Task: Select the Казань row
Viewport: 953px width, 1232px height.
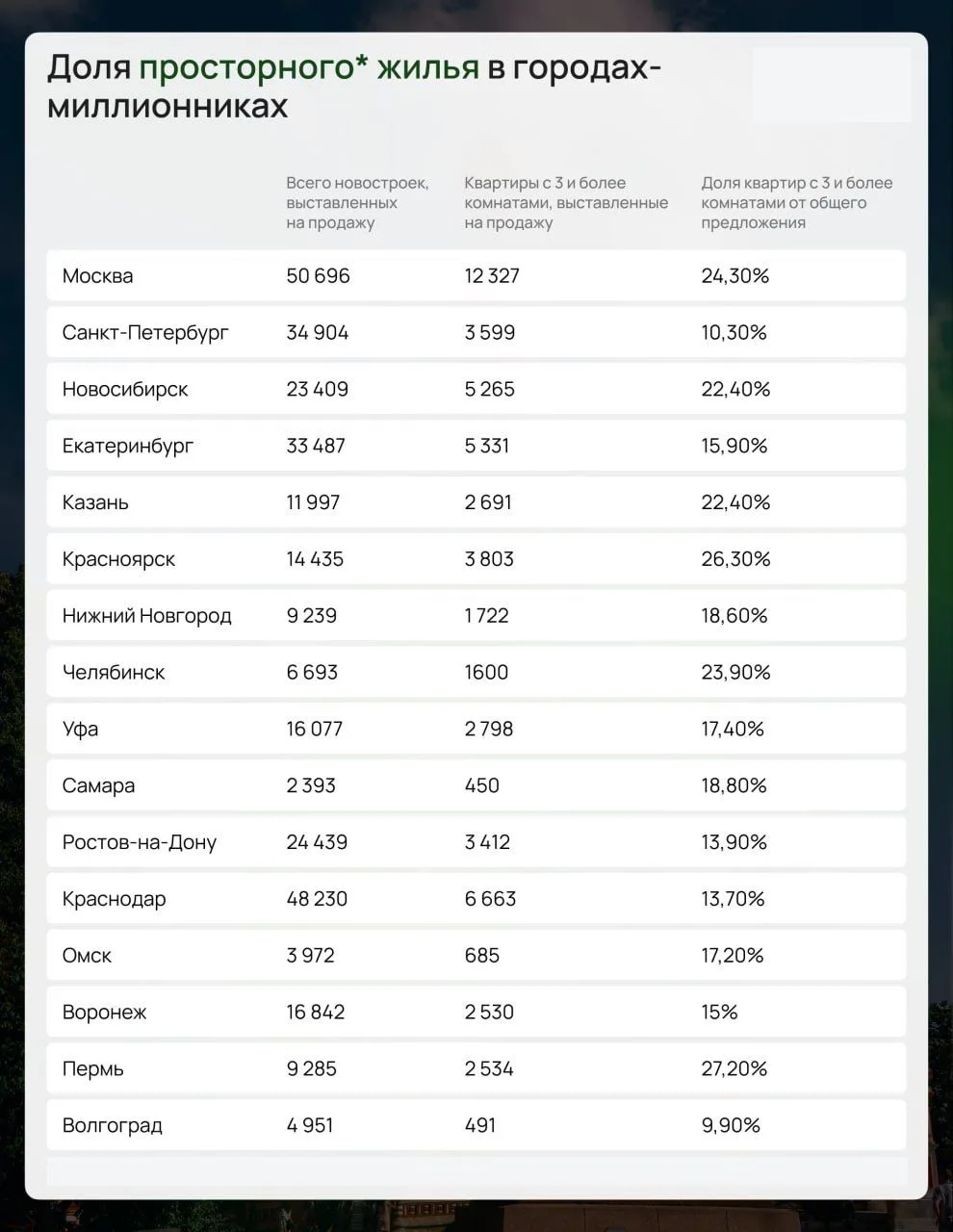Action: [476, 502]
